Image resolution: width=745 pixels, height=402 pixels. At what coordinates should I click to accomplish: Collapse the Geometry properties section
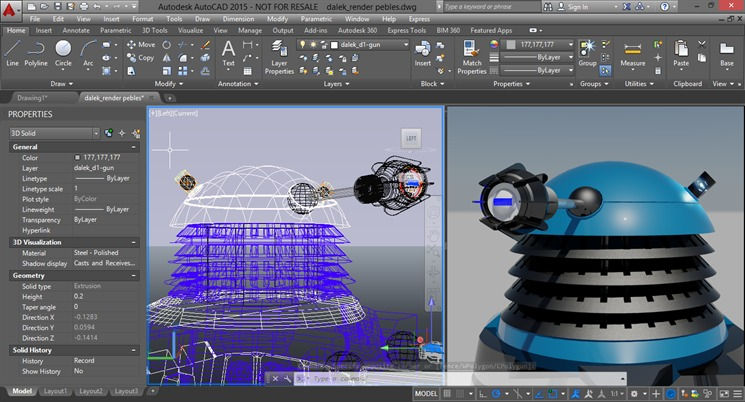coord(133,276)
